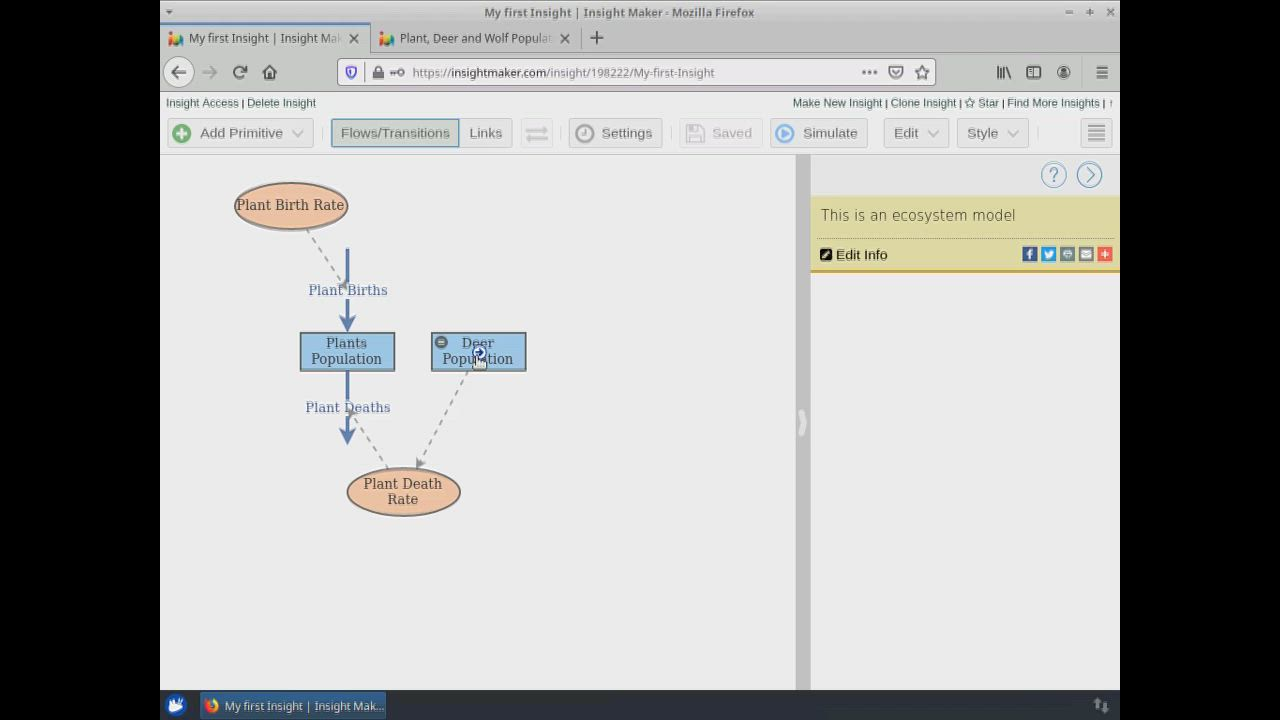Open more sharing options plus icon
This screenshot has width=1280, height=720.
click(x=1105, y=254)
